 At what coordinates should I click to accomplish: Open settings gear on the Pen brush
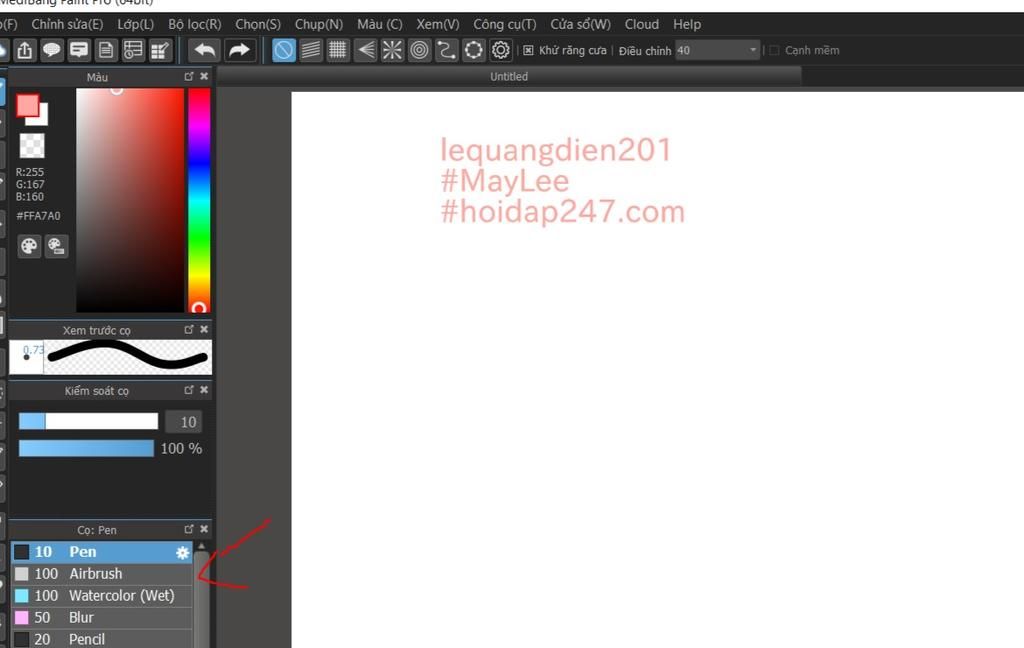pos(182,553)
